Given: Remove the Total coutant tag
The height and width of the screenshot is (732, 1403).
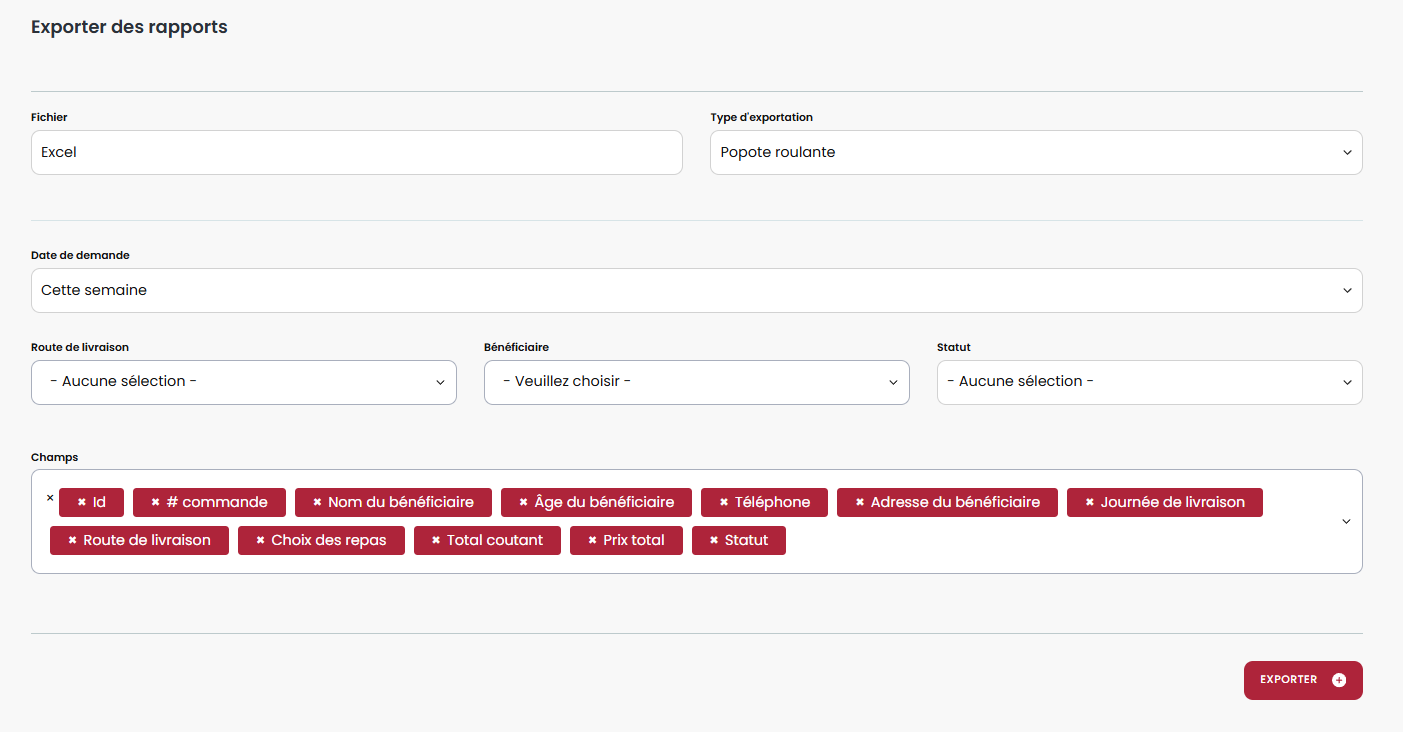Looking at the screenshot, I should (x=436, y=541).
